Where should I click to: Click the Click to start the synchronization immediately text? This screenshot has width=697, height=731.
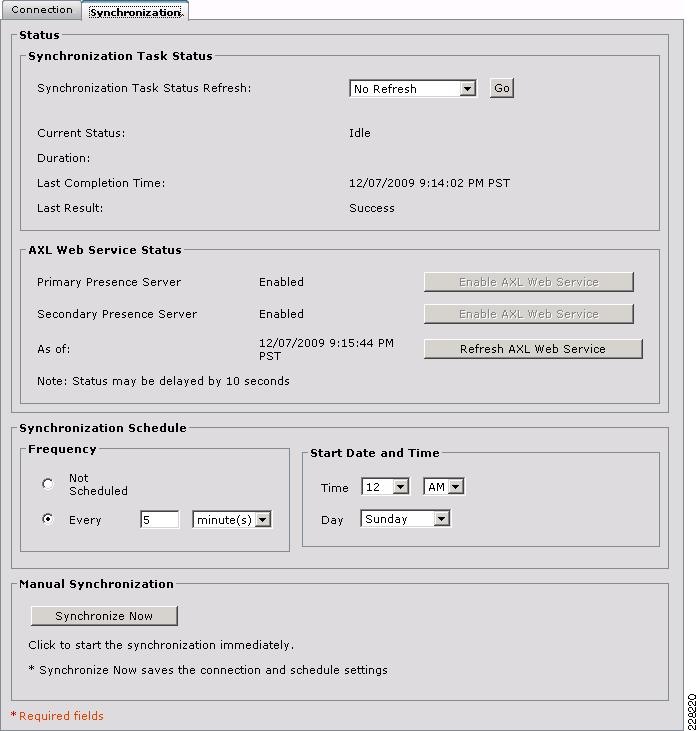pyautogui.click(x=161, y=645)
